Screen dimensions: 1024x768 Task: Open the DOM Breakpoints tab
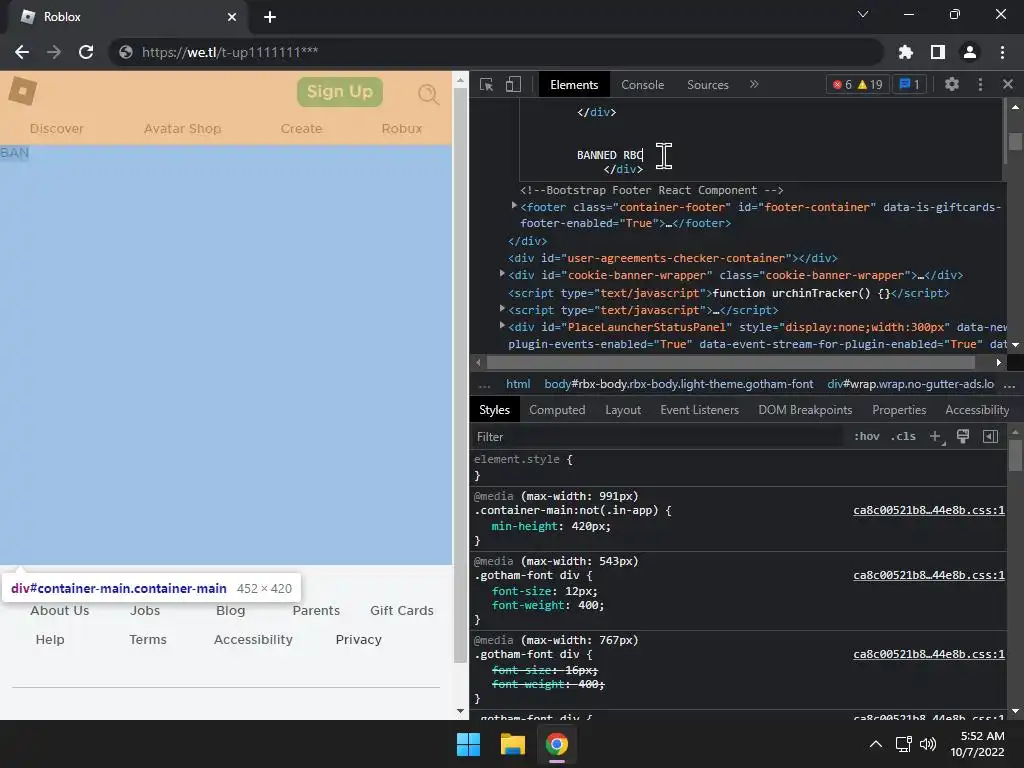pos(805,410)
